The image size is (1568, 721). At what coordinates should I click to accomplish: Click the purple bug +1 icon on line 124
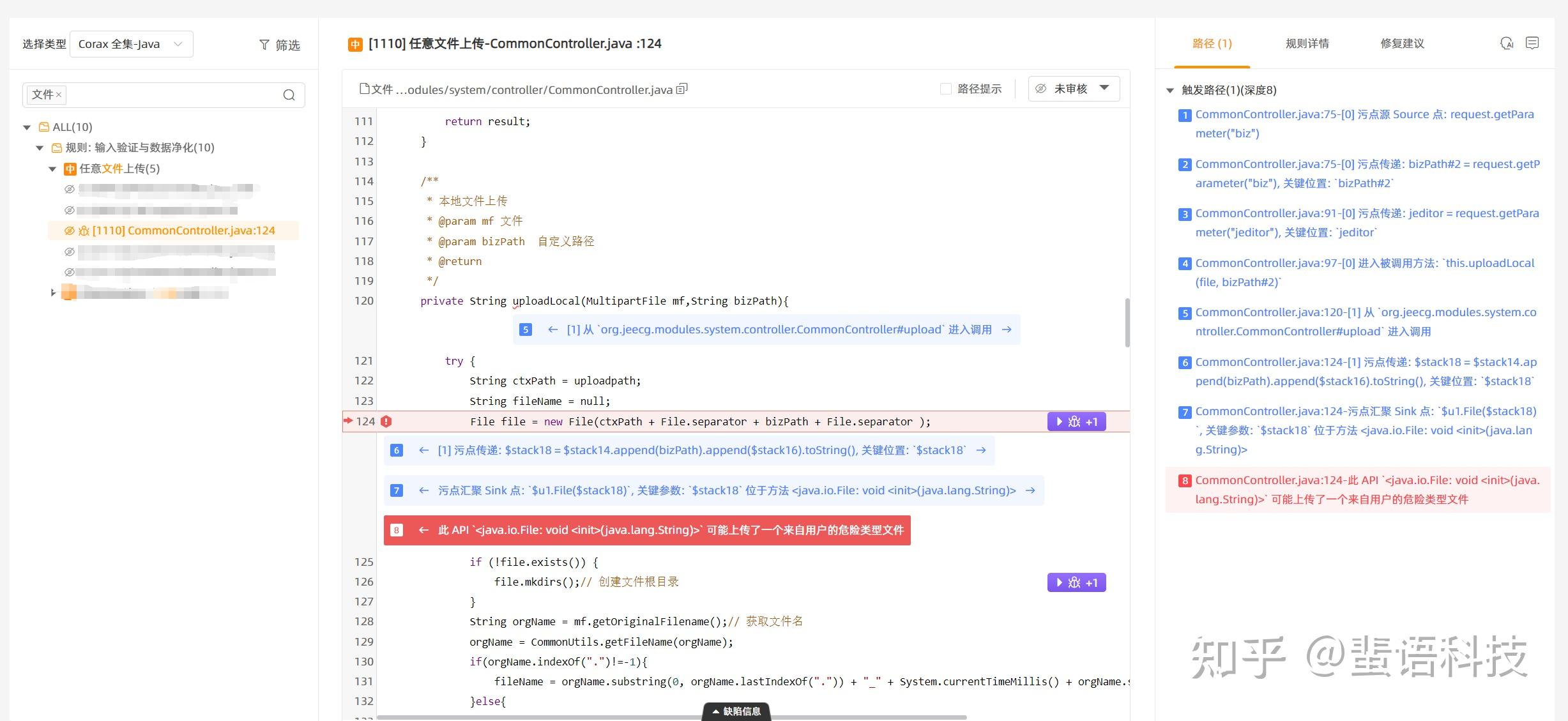coord(1076,421)
